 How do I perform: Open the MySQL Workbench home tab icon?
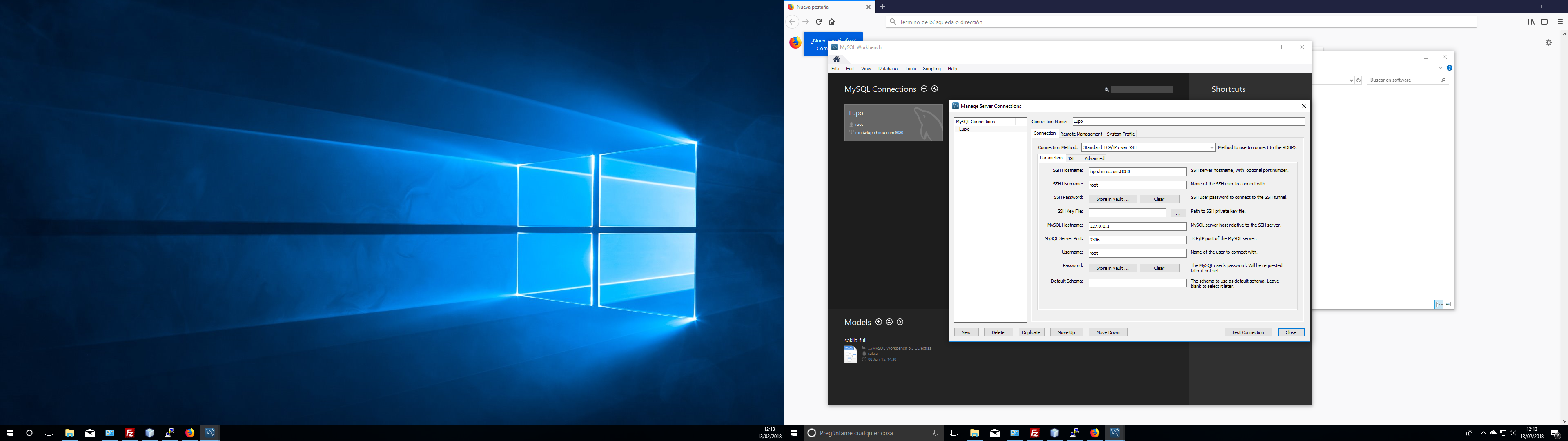tap(837, 59)
